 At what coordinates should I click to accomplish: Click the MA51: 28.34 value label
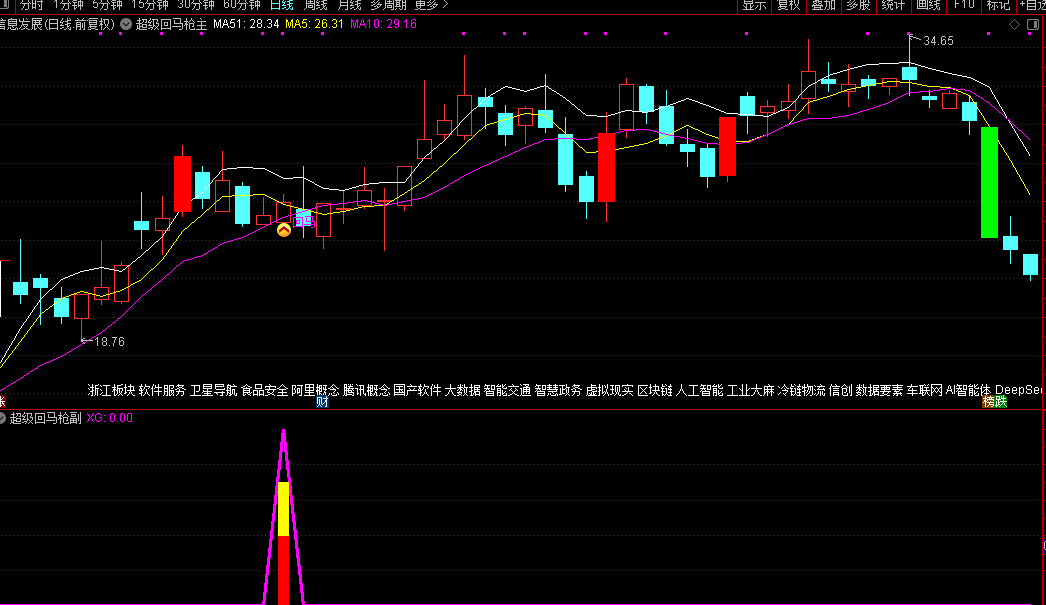246,24
